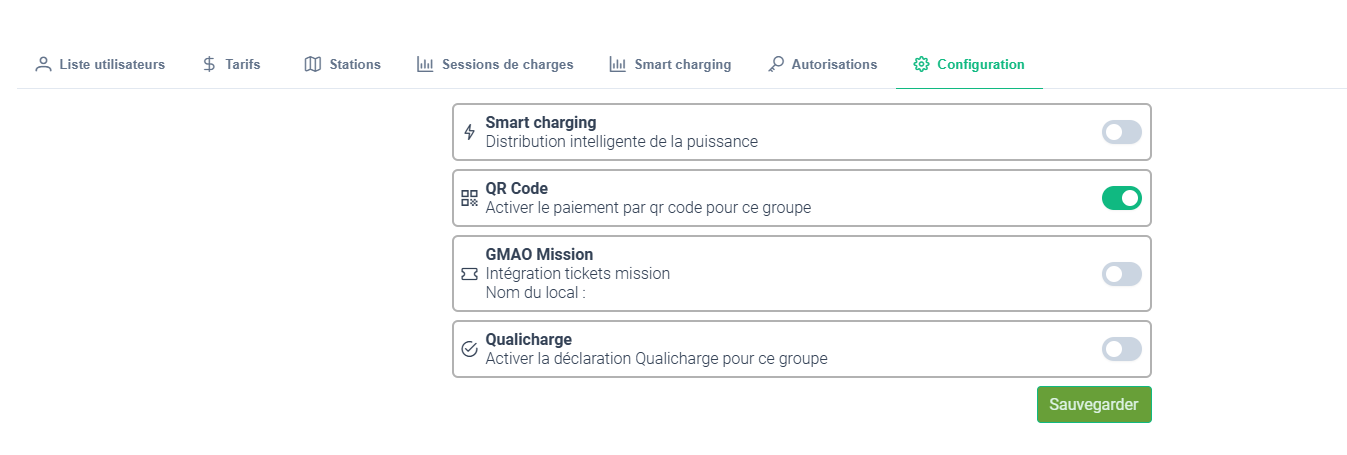This screenshot has height=455, width=1347.
Task: Select the Stations tab label
Action: tap(355, 64)
